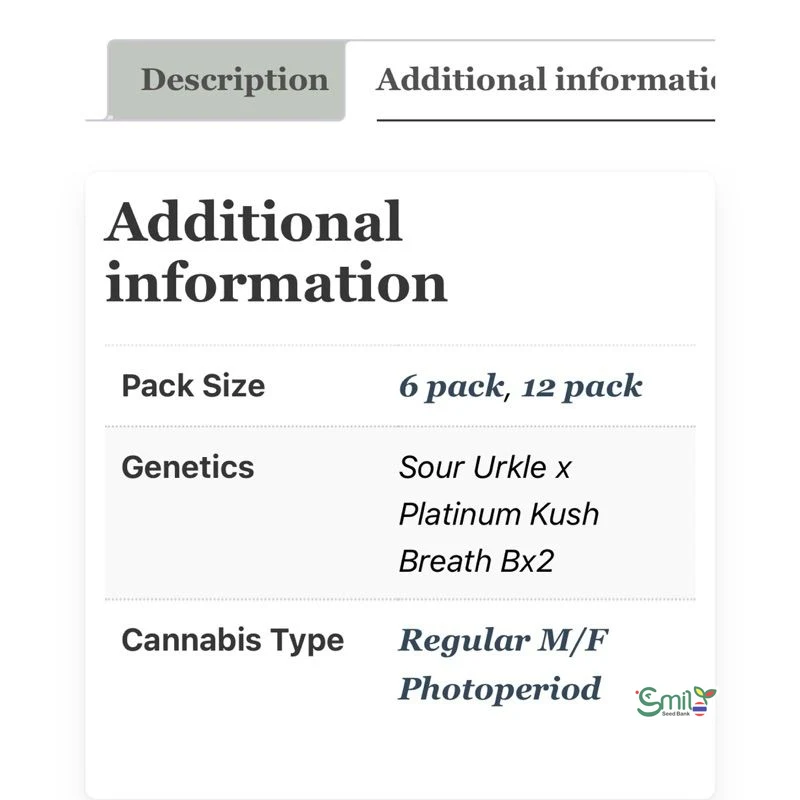This screenshot has height=800, width=800.
Task: Click the Cannabis Type row label
Action: tap(232, 640)
